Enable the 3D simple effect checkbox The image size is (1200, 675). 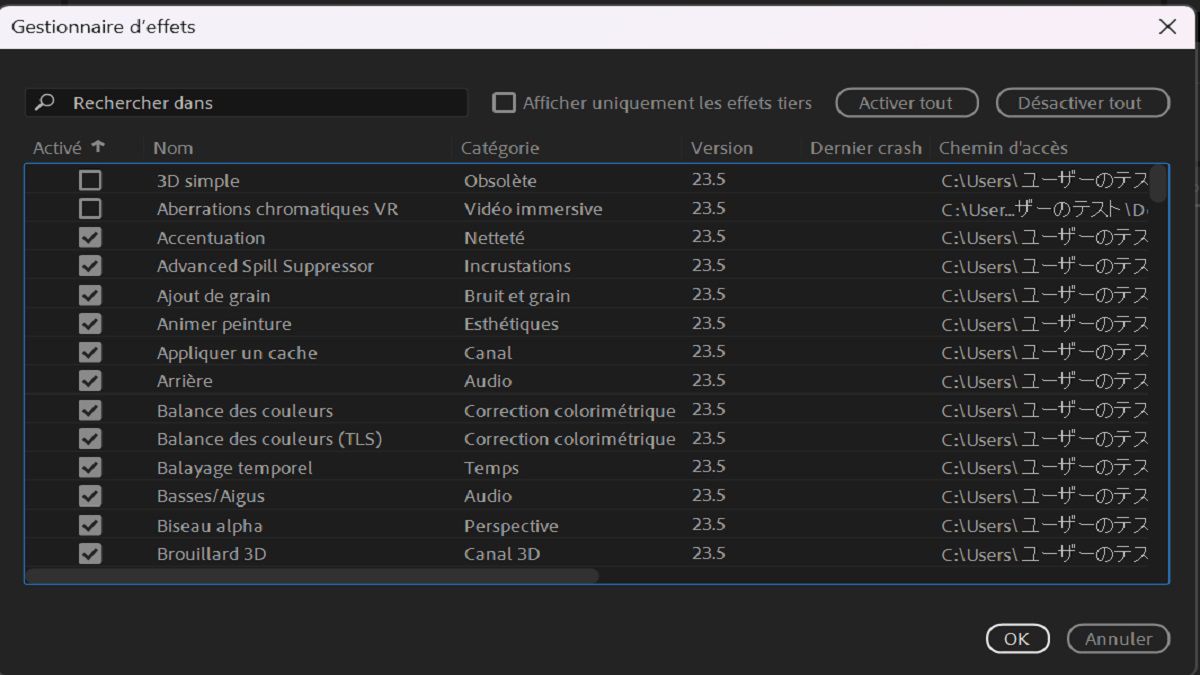coord(91,181)
